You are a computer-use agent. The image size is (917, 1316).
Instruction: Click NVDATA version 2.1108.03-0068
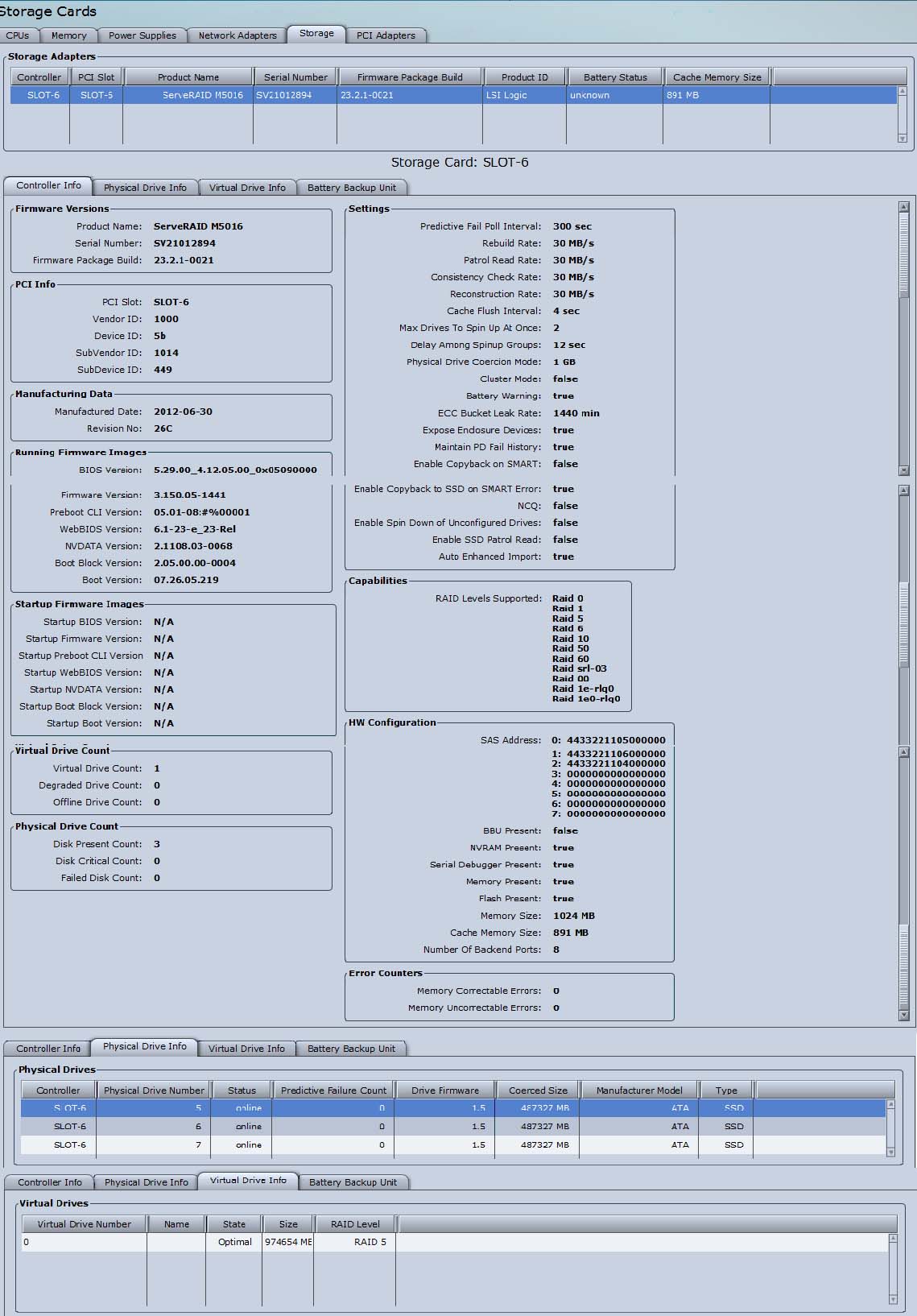192,546
